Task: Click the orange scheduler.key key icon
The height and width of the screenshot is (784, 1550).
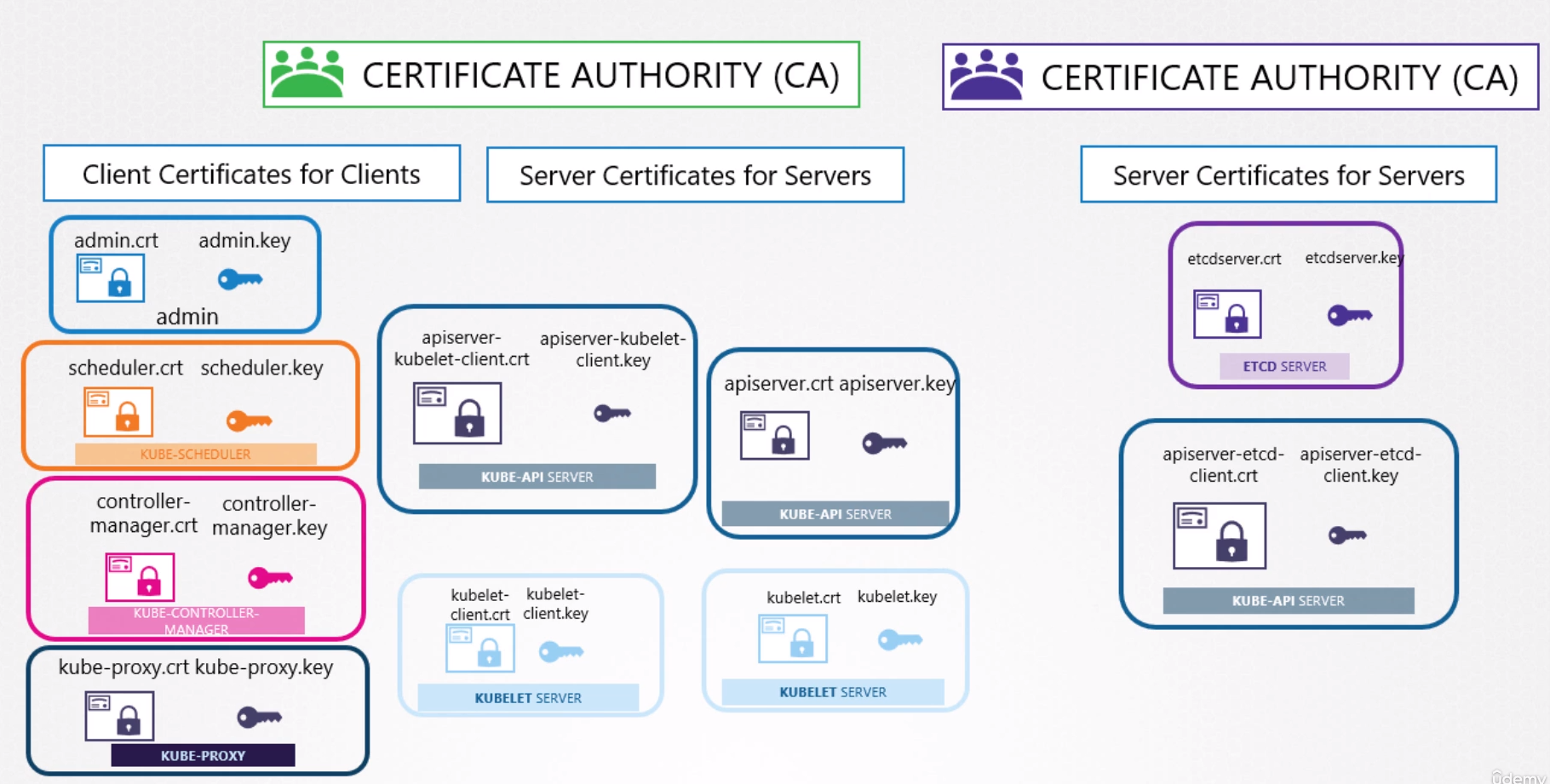Action: point(249,421)
